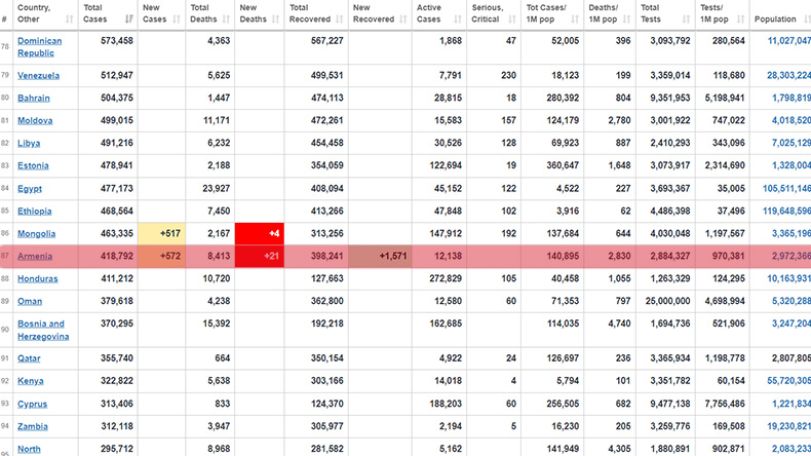The width and height of the screenshot is (811, 456).
Task: Click Cyprus tests per million 7,756,486
Action: tap(725, 403)
